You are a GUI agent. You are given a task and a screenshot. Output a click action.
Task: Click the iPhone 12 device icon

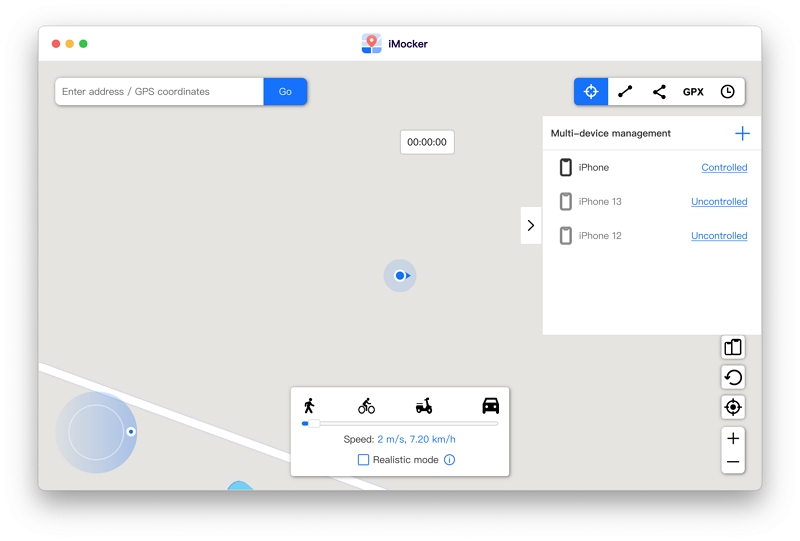(x=565, y=236)
